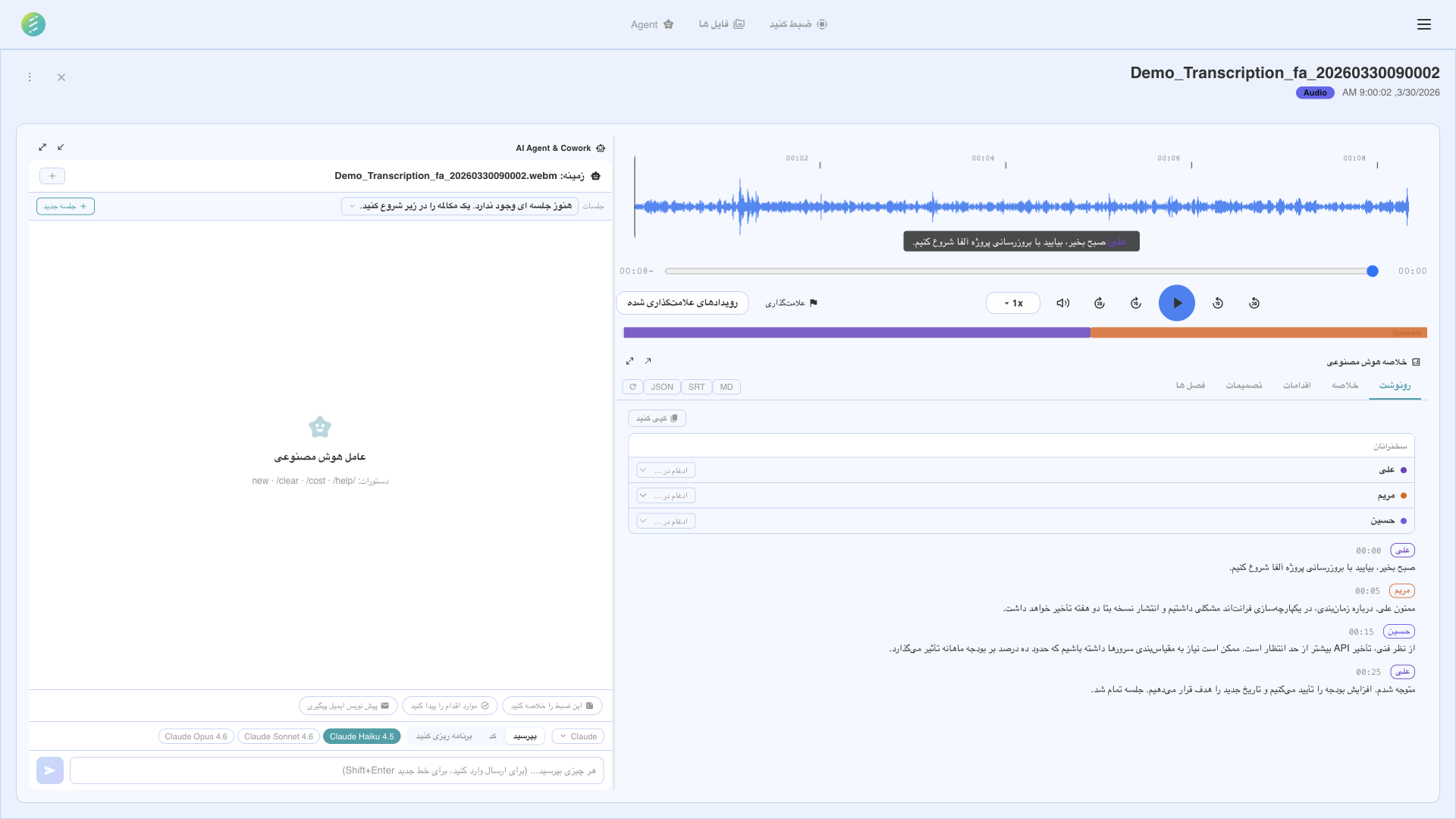Select the Claude Haiku 4.5 model

click(361, 736)
